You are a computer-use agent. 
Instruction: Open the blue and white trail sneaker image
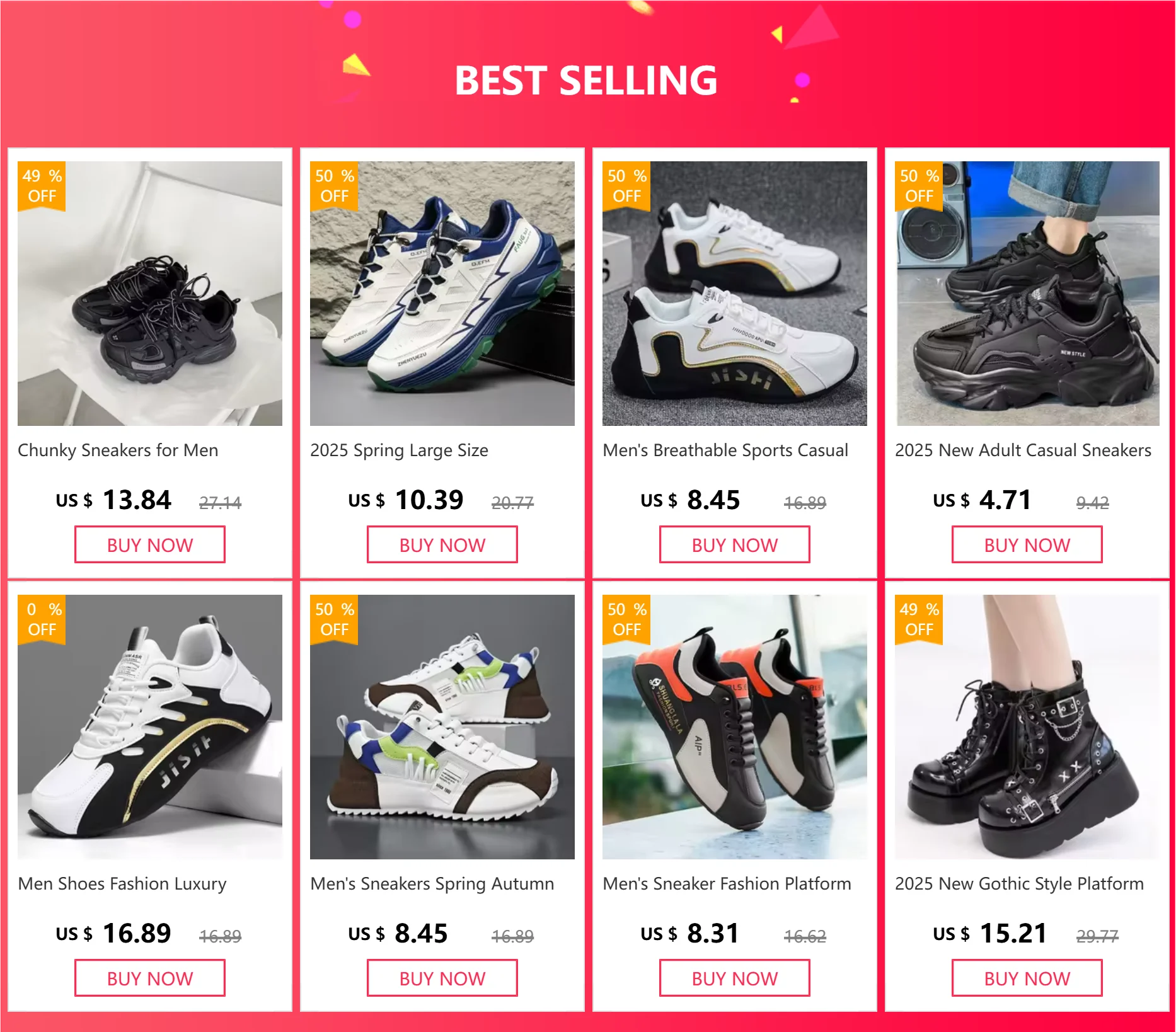442,294
